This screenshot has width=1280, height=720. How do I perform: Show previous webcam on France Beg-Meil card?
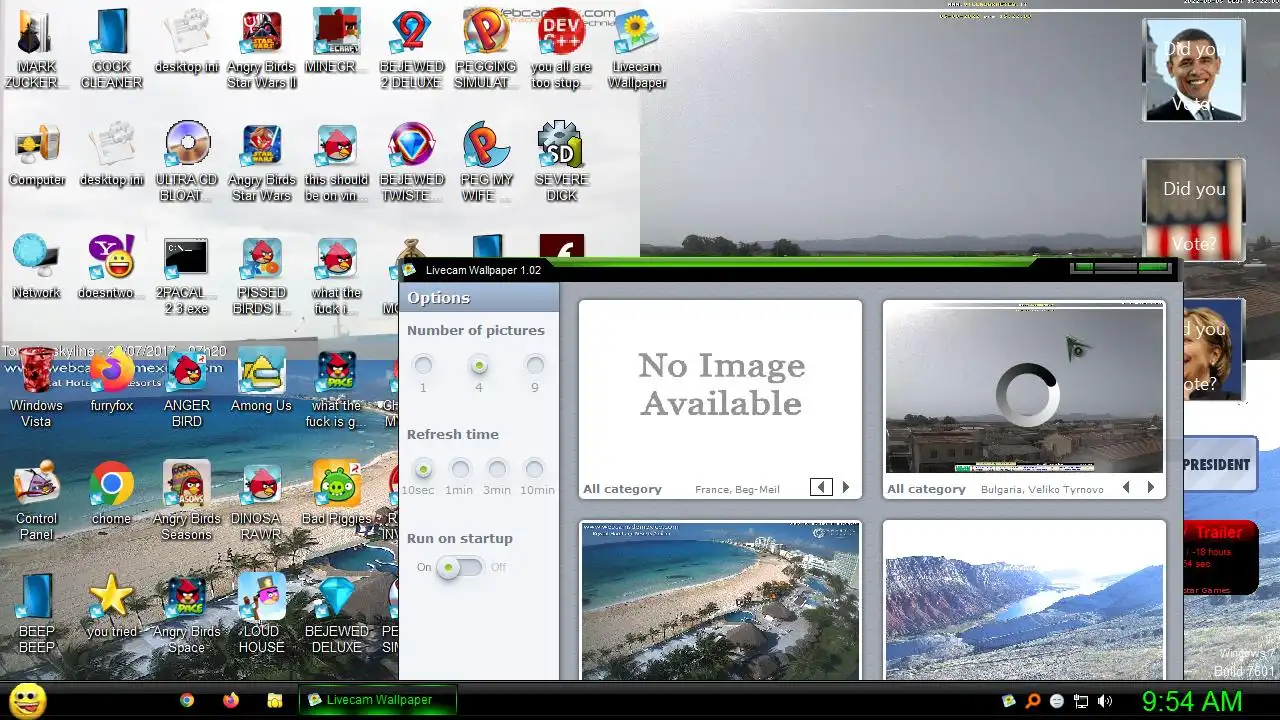click(821, 488)
